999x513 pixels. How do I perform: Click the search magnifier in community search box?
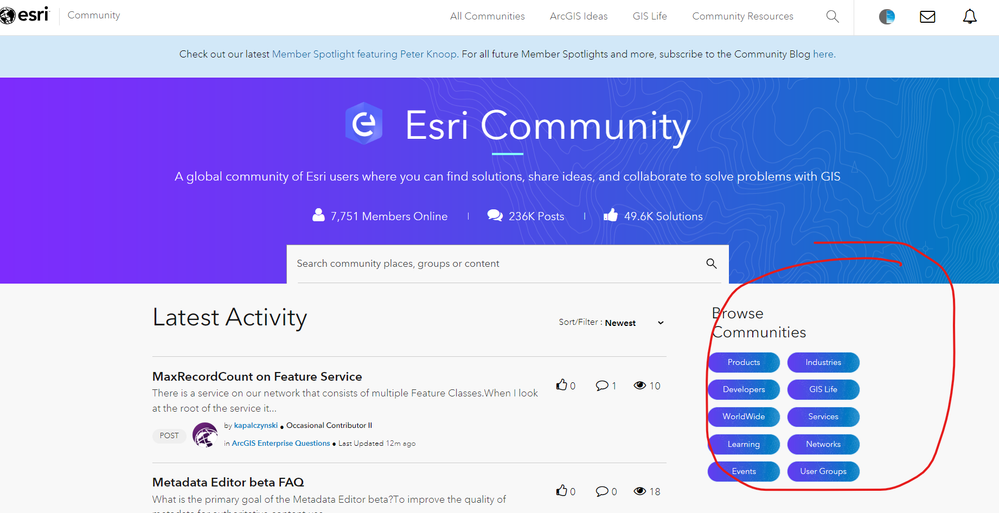[711, 263]
